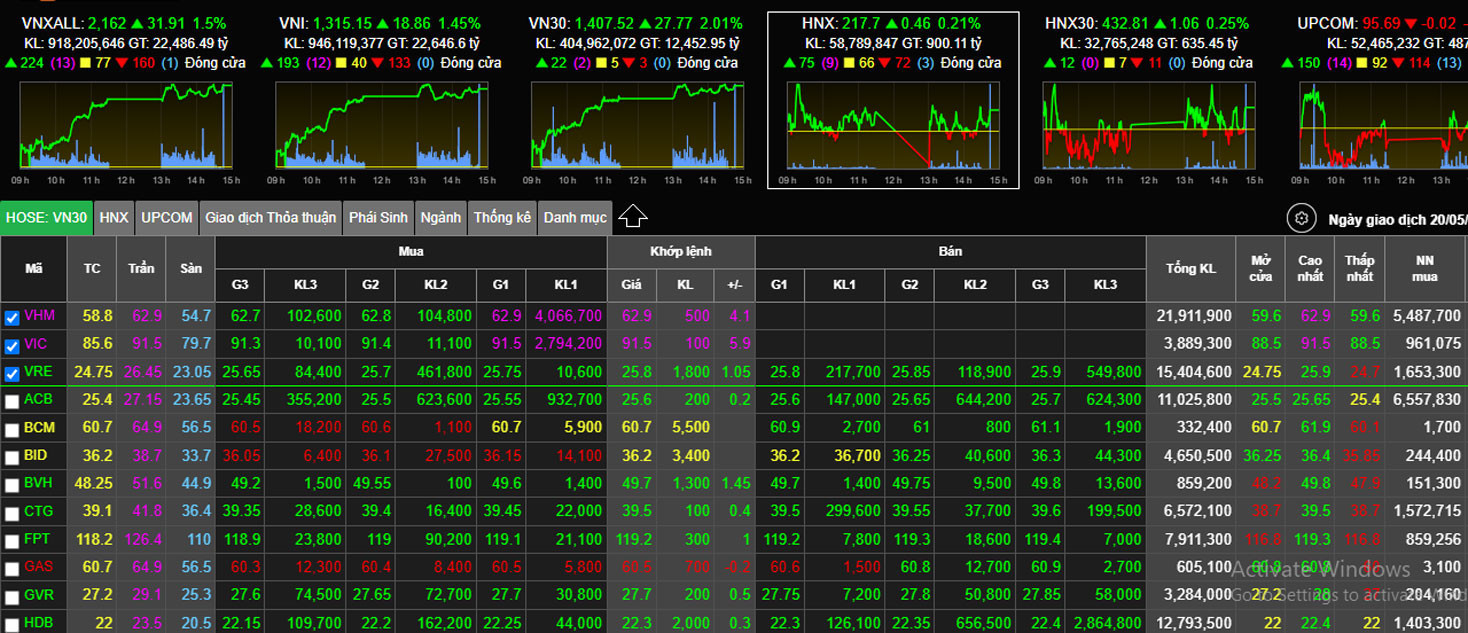The width and height of the screenshot is (1468, 633).
Task: Select the VNI index chart
Action: click(x=382, y=125)
